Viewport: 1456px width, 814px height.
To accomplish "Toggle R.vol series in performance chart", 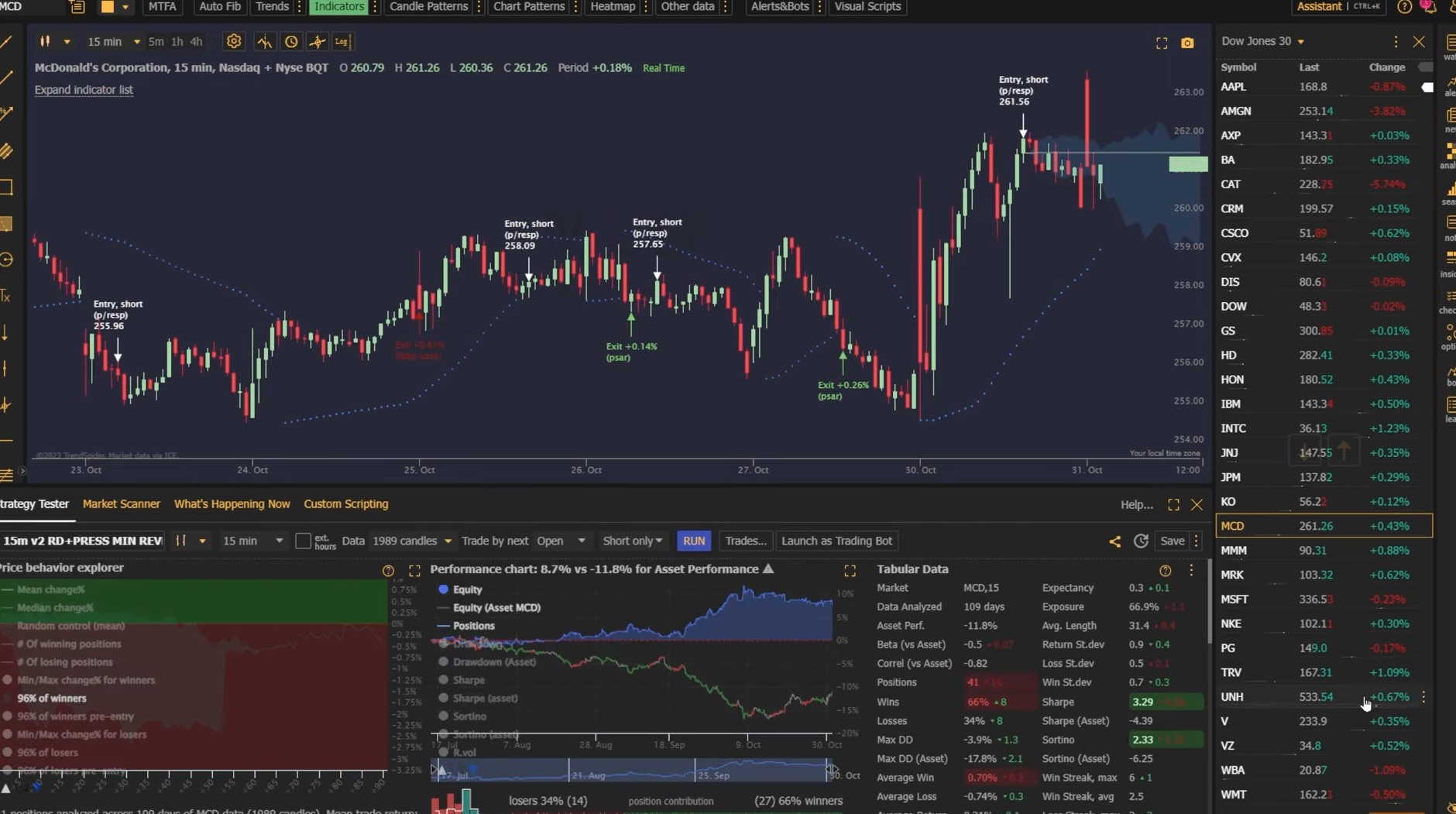I will (458, 752).
